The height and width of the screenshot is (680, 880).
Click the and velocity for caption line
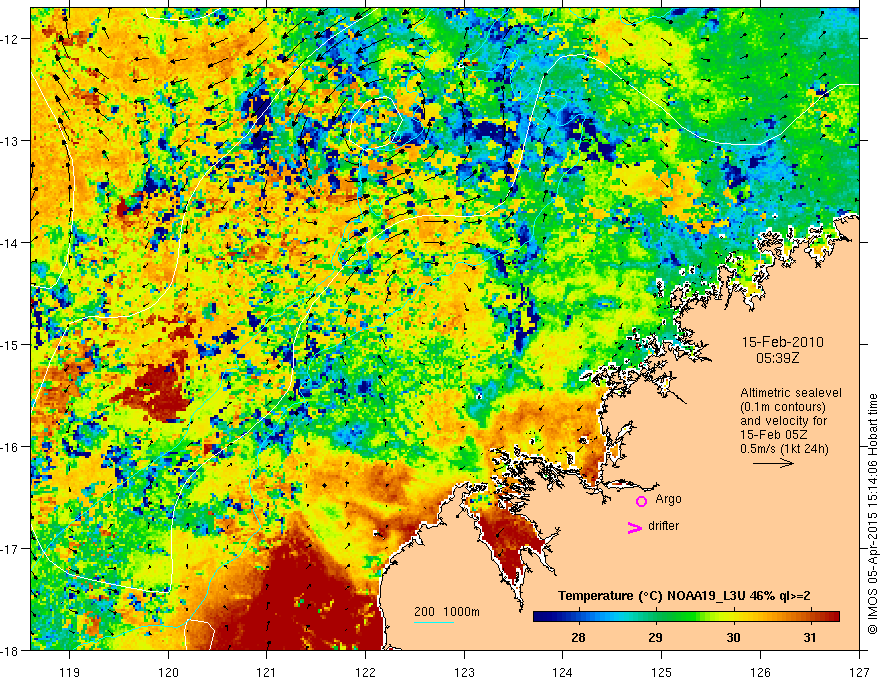(x=783, y=421)
